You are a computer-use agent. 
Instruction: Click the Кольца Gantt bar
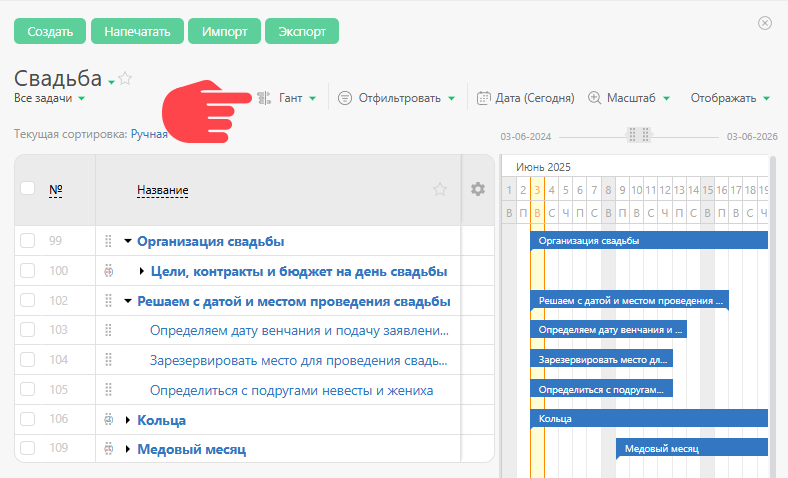[649, 419]
